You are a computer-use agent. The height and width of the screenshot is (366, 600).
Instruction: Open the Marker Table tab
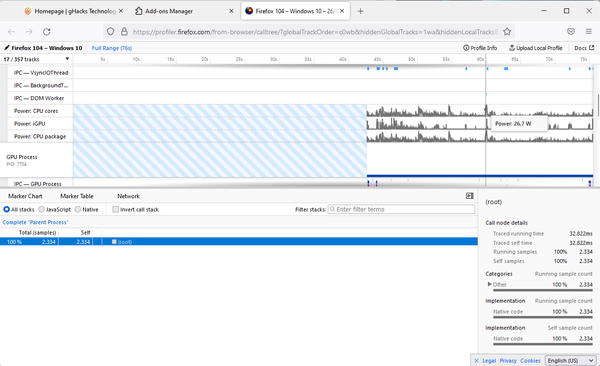point(77,196)
